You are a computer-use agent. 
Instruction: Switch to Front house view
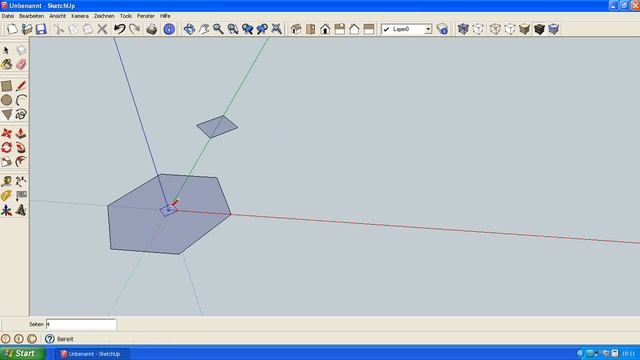(x=325, y=29)
